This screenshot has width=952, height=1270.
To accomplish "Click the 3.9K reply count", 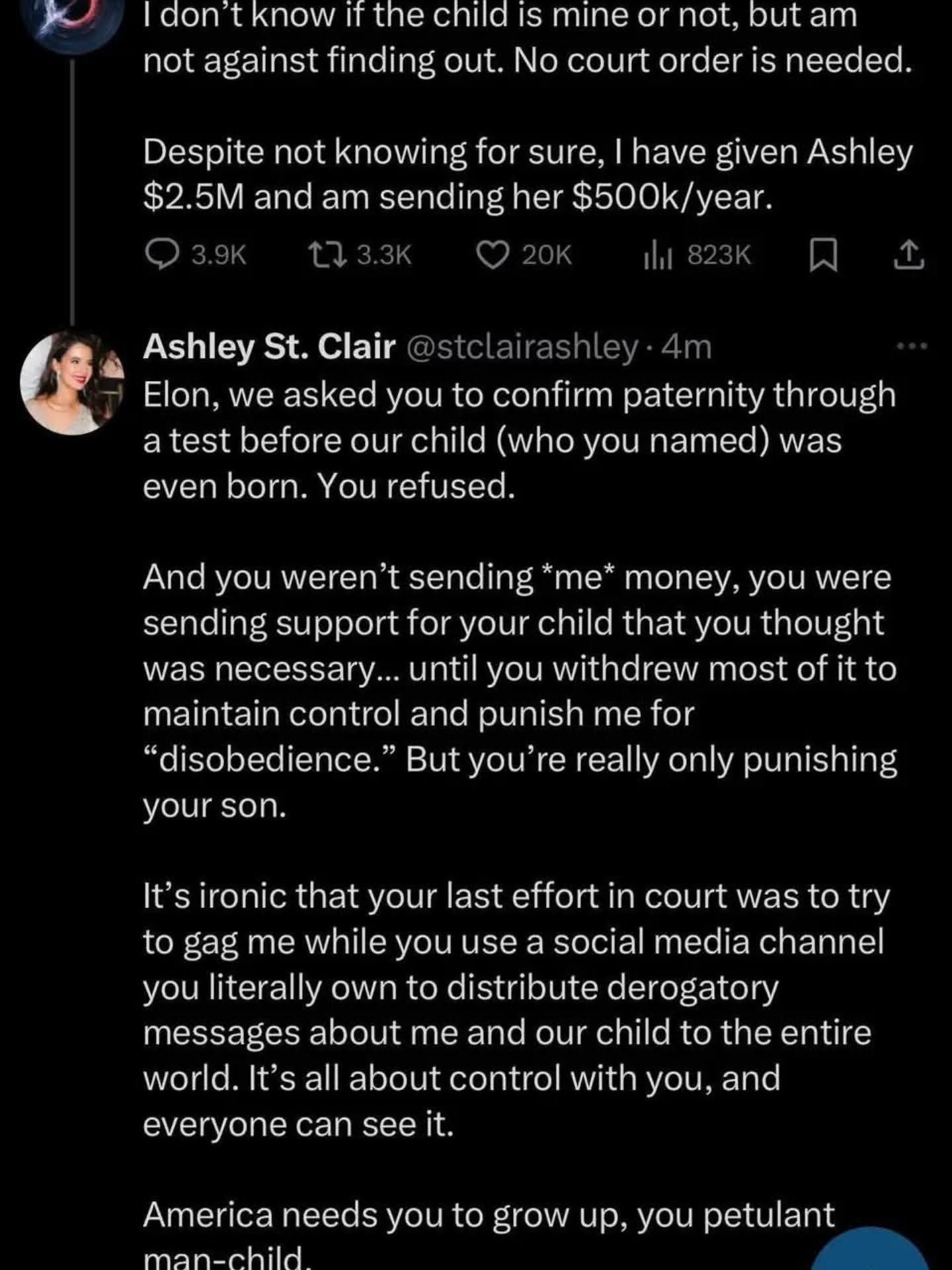I will 218,256.
